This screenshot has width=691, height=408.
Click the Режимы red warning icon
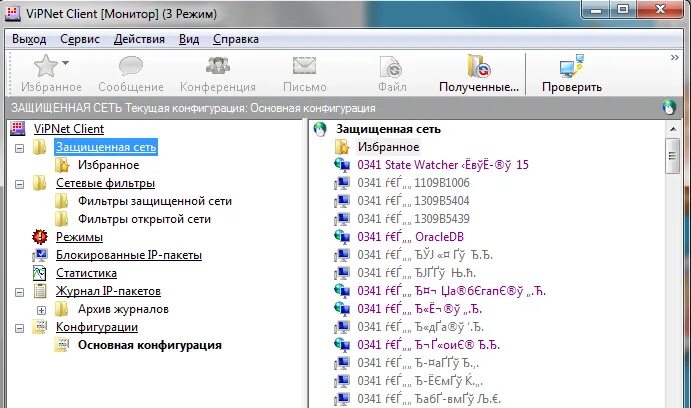[x=40, y=237]
